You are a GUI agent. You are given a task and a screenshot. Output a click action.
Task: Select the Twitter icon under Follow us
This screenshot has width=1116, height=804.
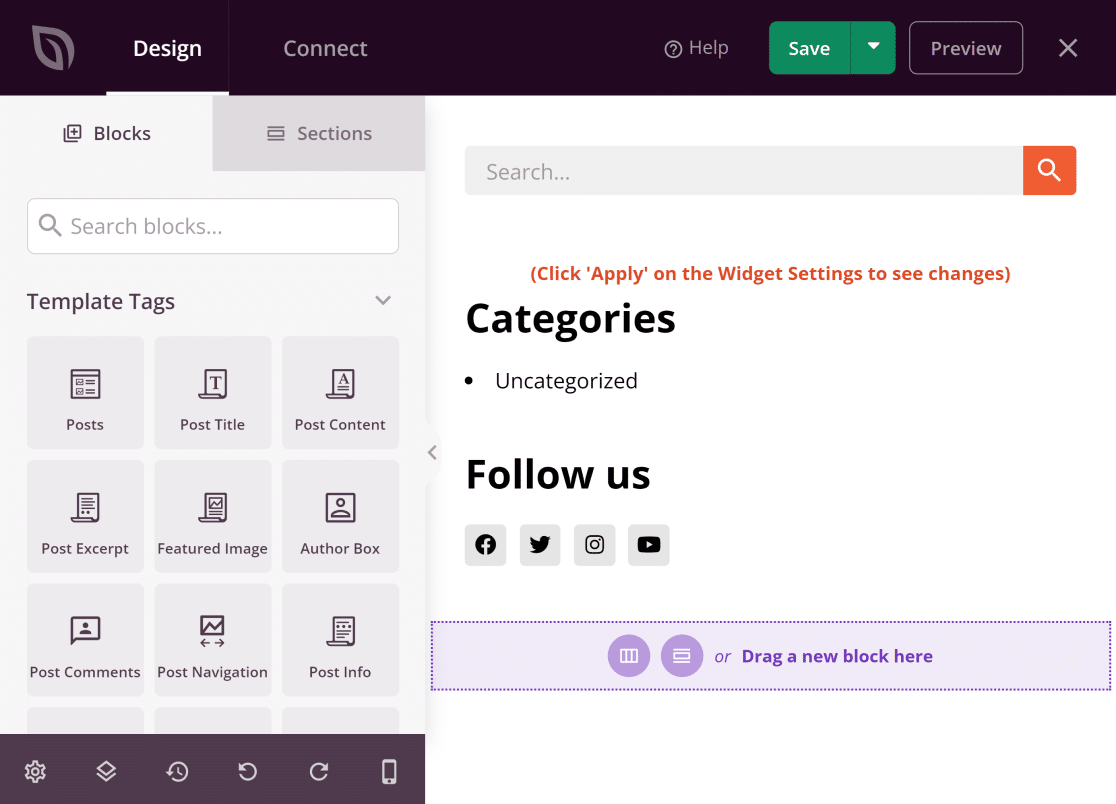540,545
